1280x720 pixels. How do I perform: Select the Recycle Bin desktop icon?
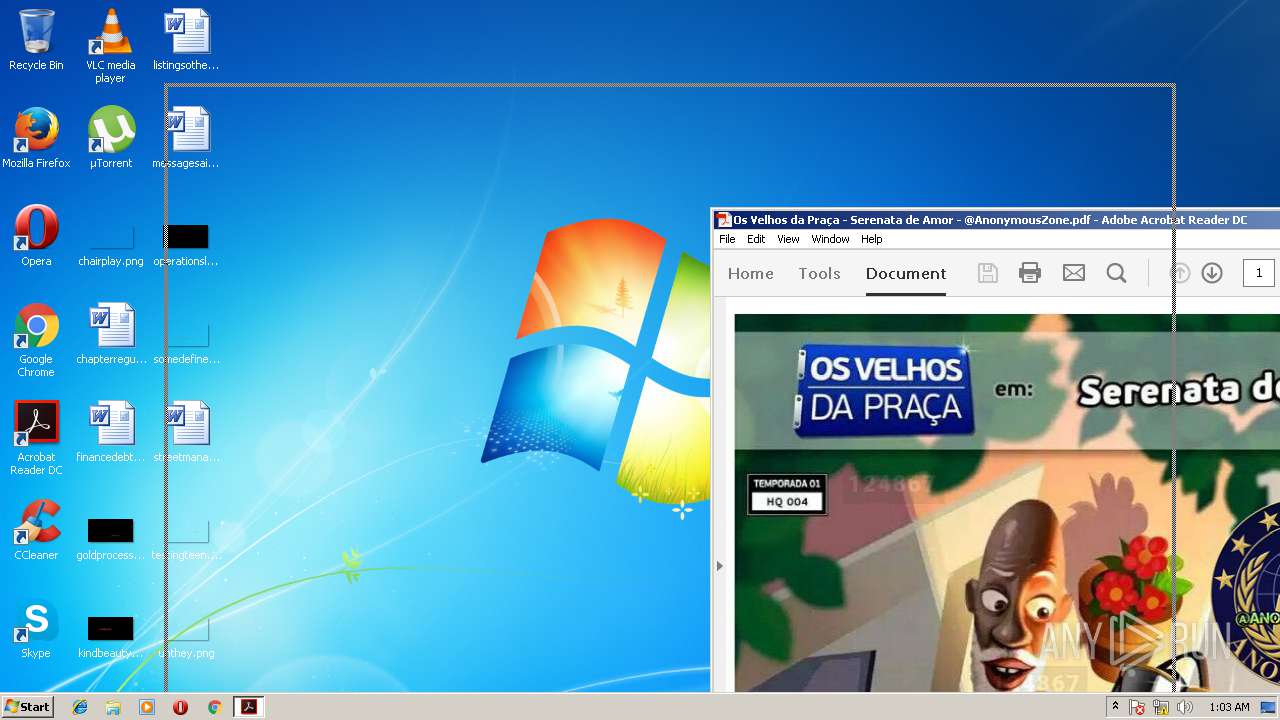click(x=36, y=40)
